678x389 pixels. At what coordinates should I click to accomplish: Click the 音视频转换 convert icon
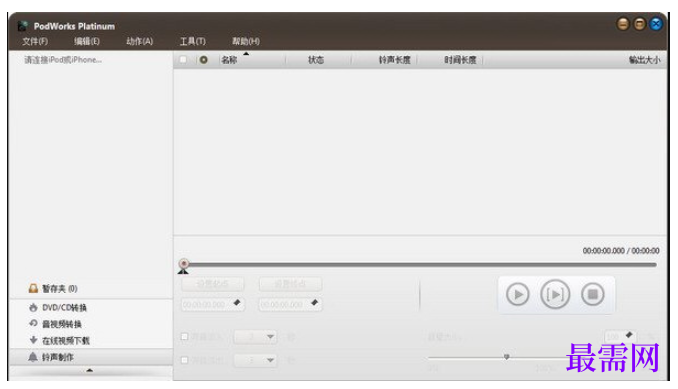coord(33,323)
